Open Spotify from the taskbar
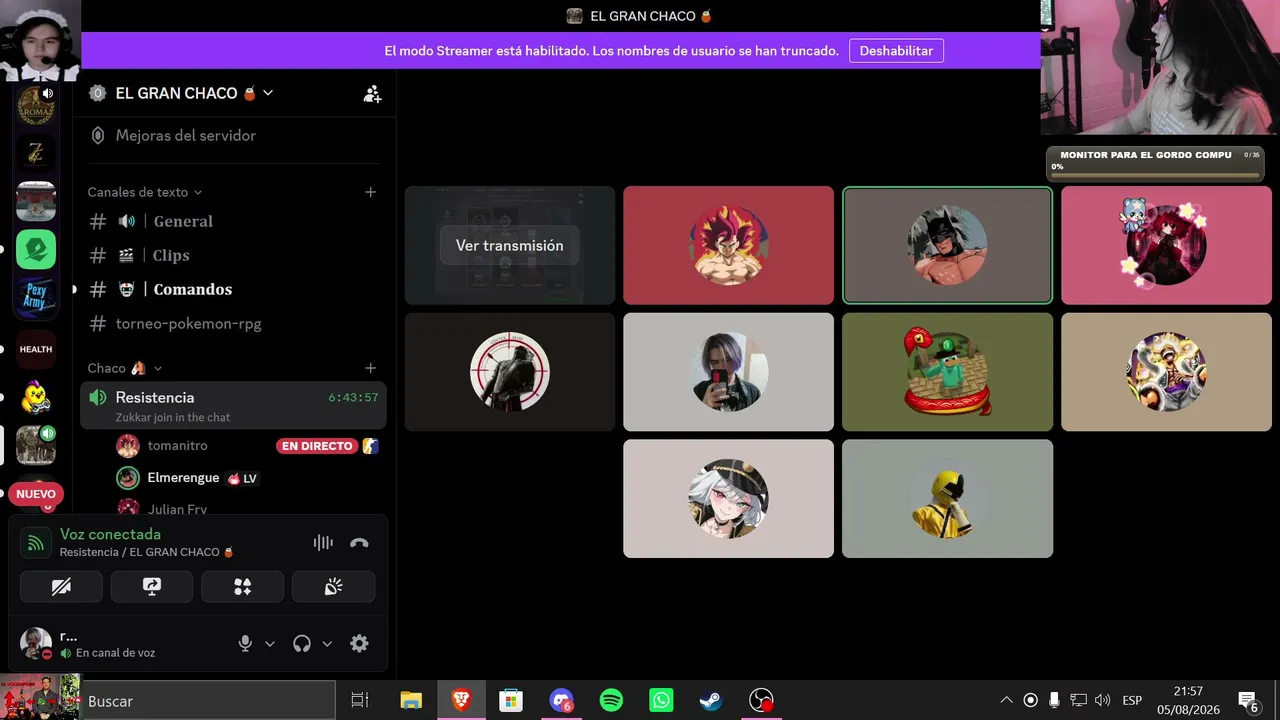 click(x=611, y=700)
